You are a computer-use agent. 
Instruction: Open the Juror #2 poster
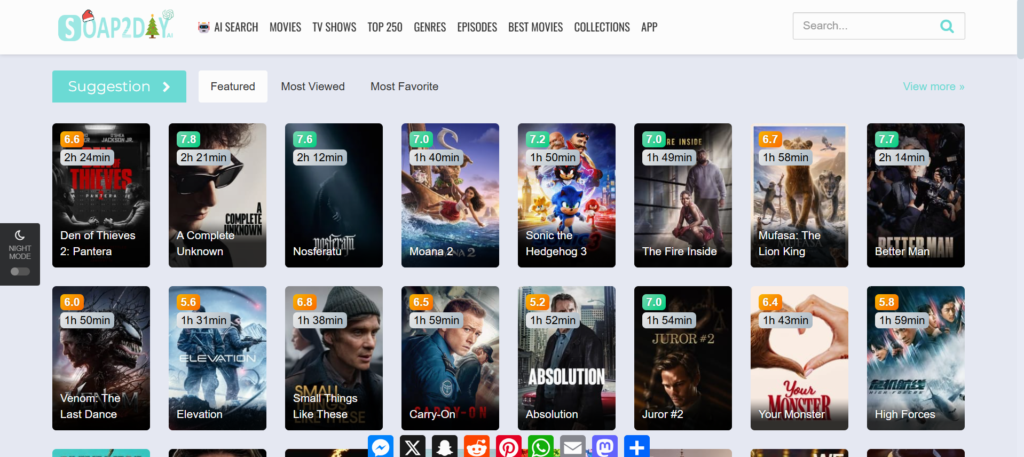click(x=683, y=358)
